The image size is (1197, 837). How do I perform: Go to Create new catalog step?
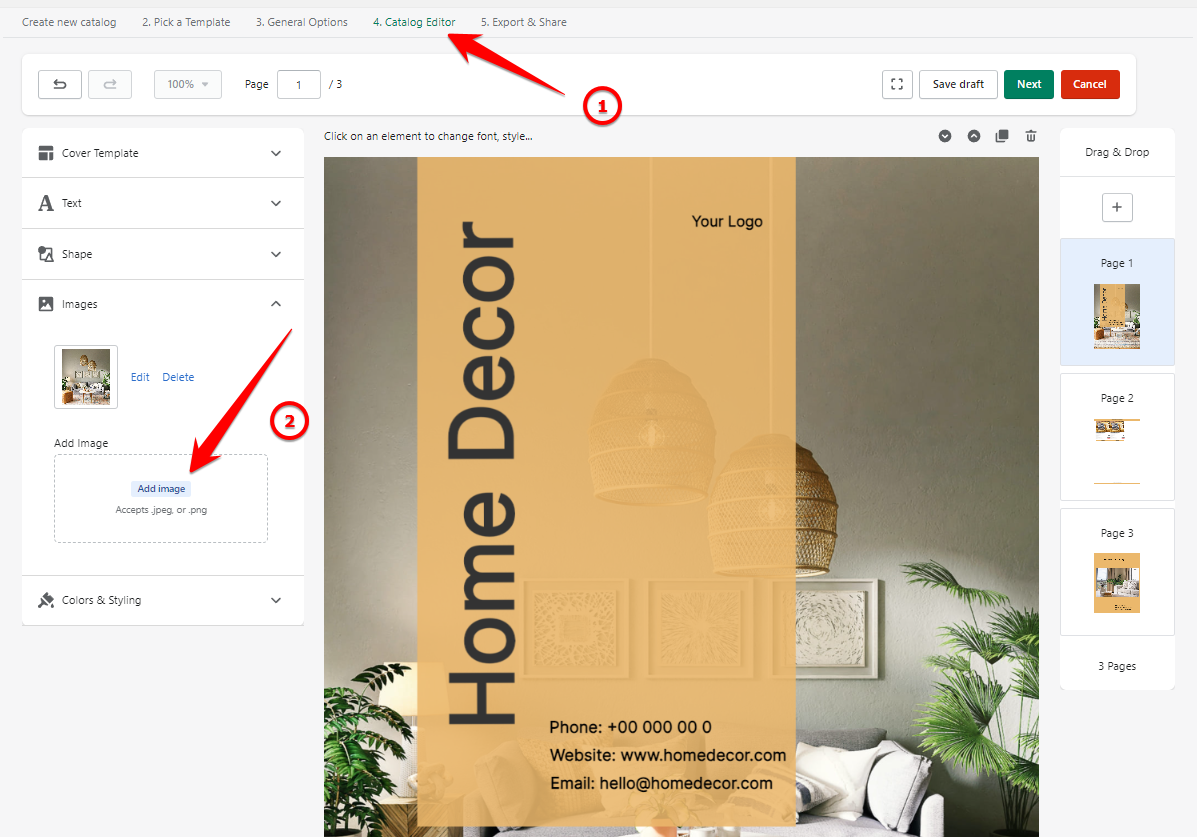[x=69, y=22]
